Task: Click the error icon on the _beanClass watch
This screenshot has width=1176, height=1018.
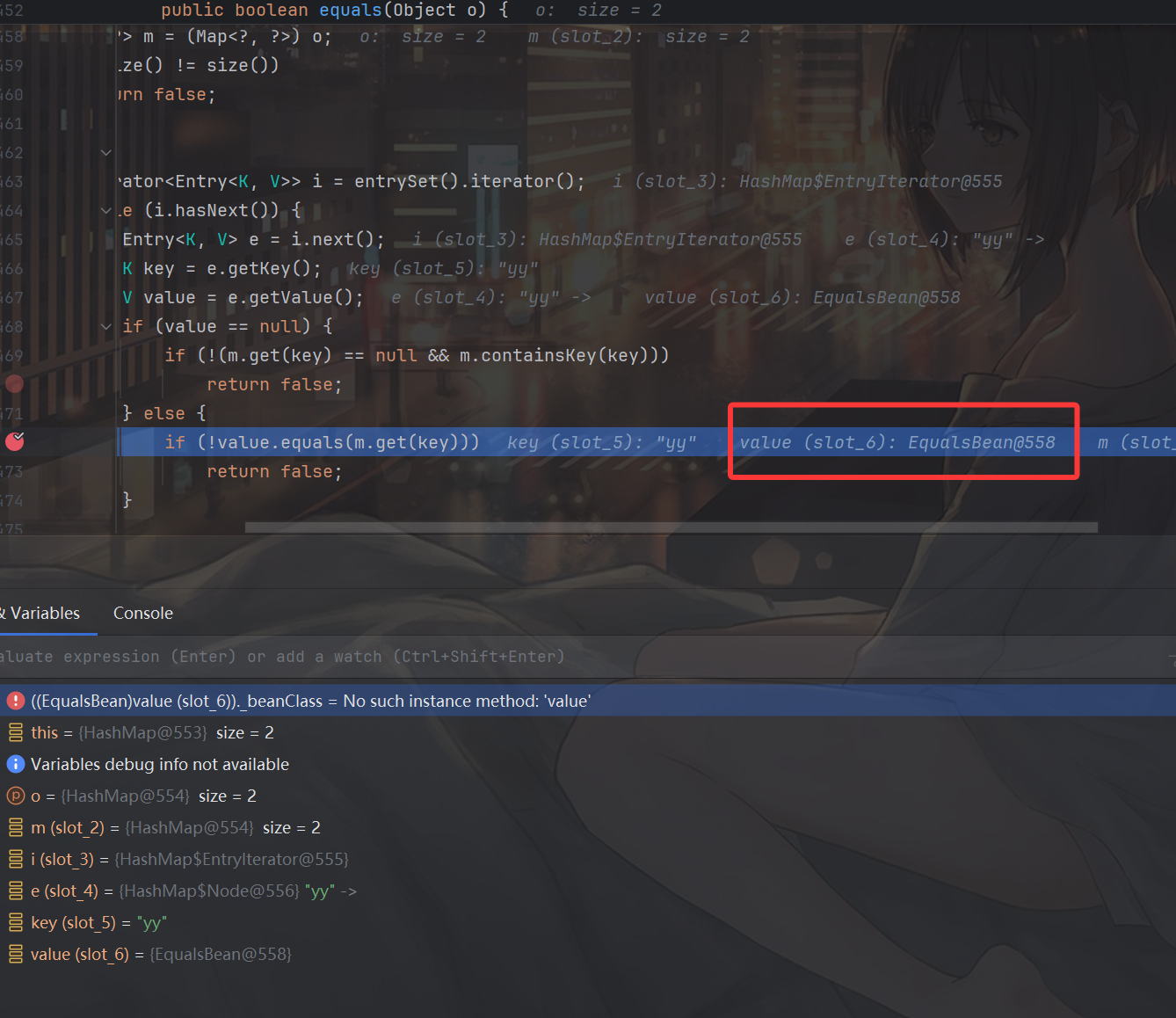Action: (16, 701)
